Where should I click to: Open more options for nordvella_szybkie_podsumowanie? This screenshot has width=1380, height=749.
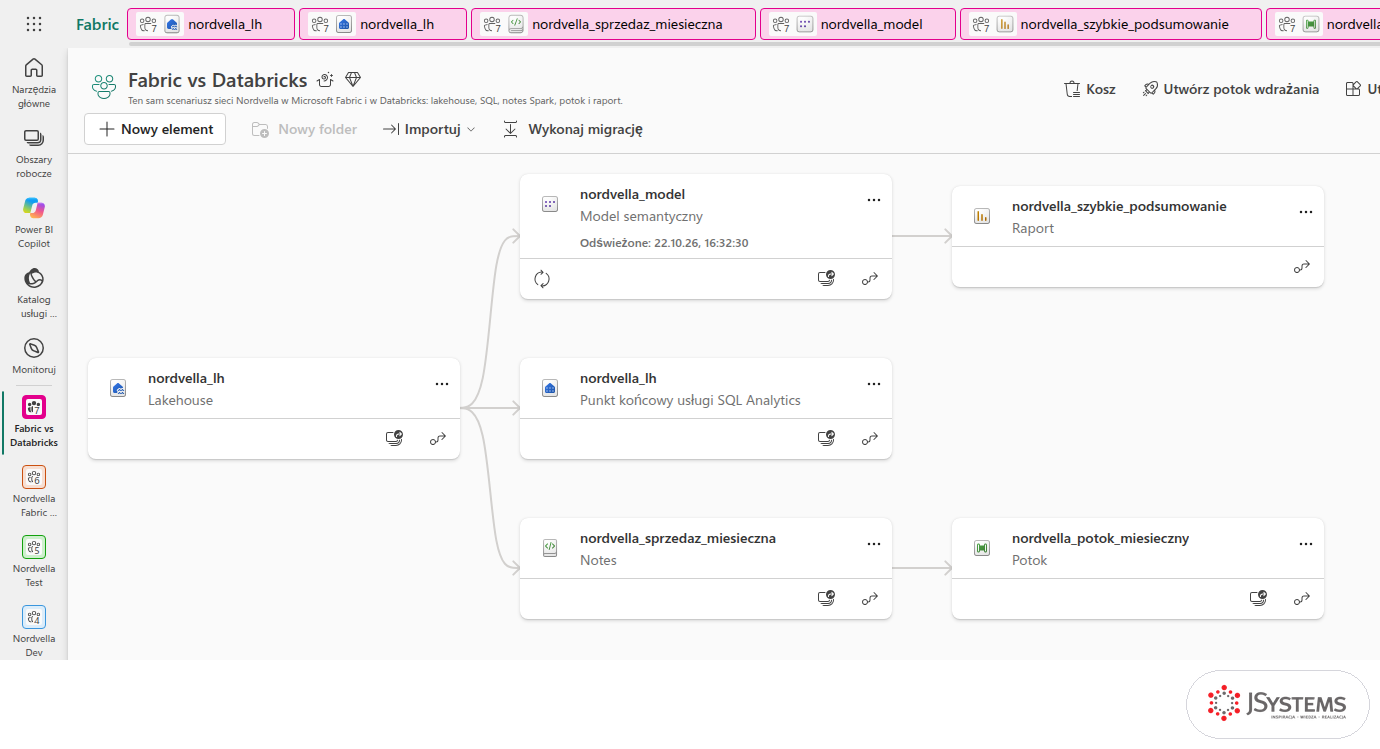(x=1306, y=212)
